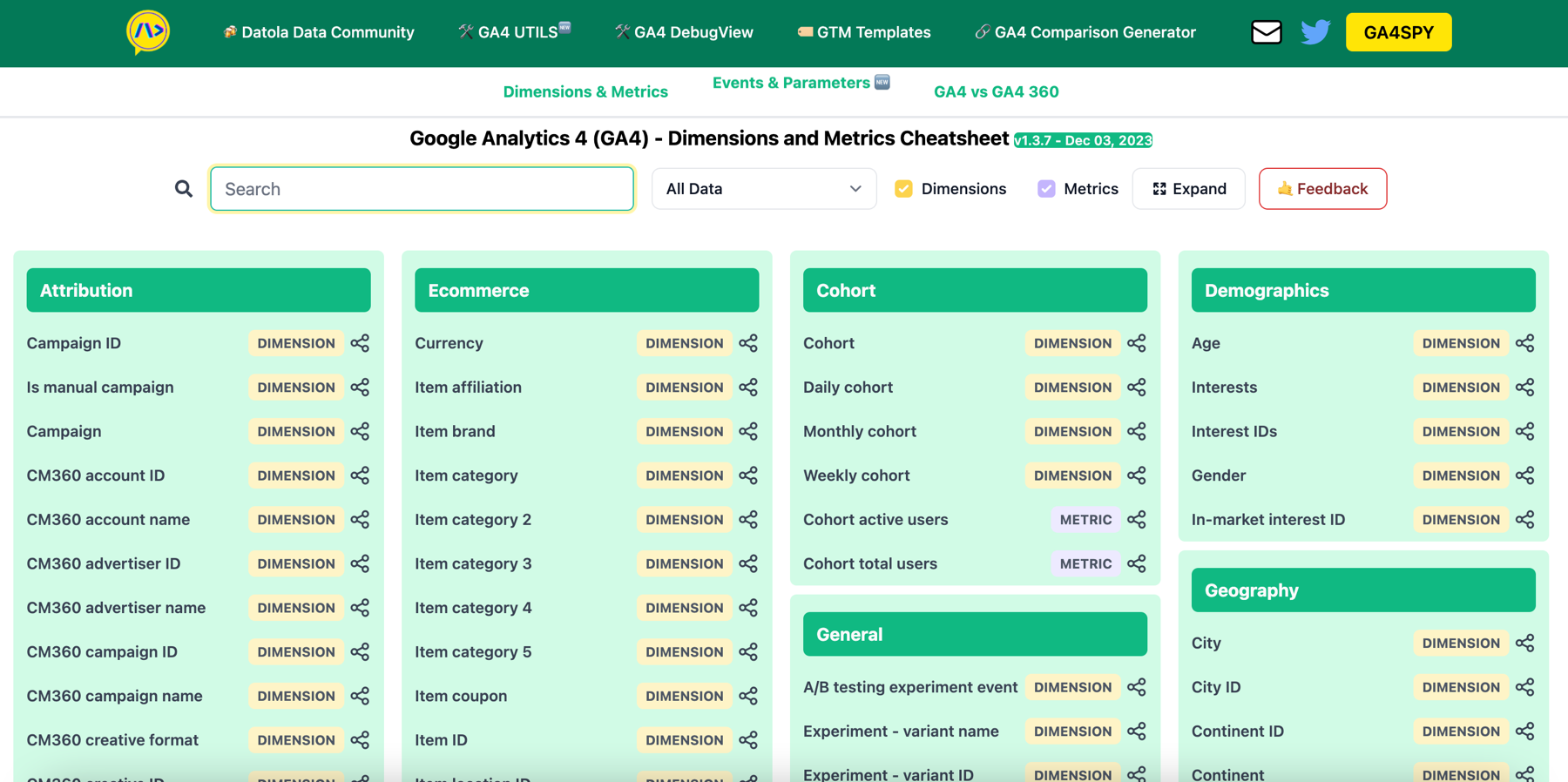
Task: Toggle the Dimensions checkbox
Action: pos(903,189)
